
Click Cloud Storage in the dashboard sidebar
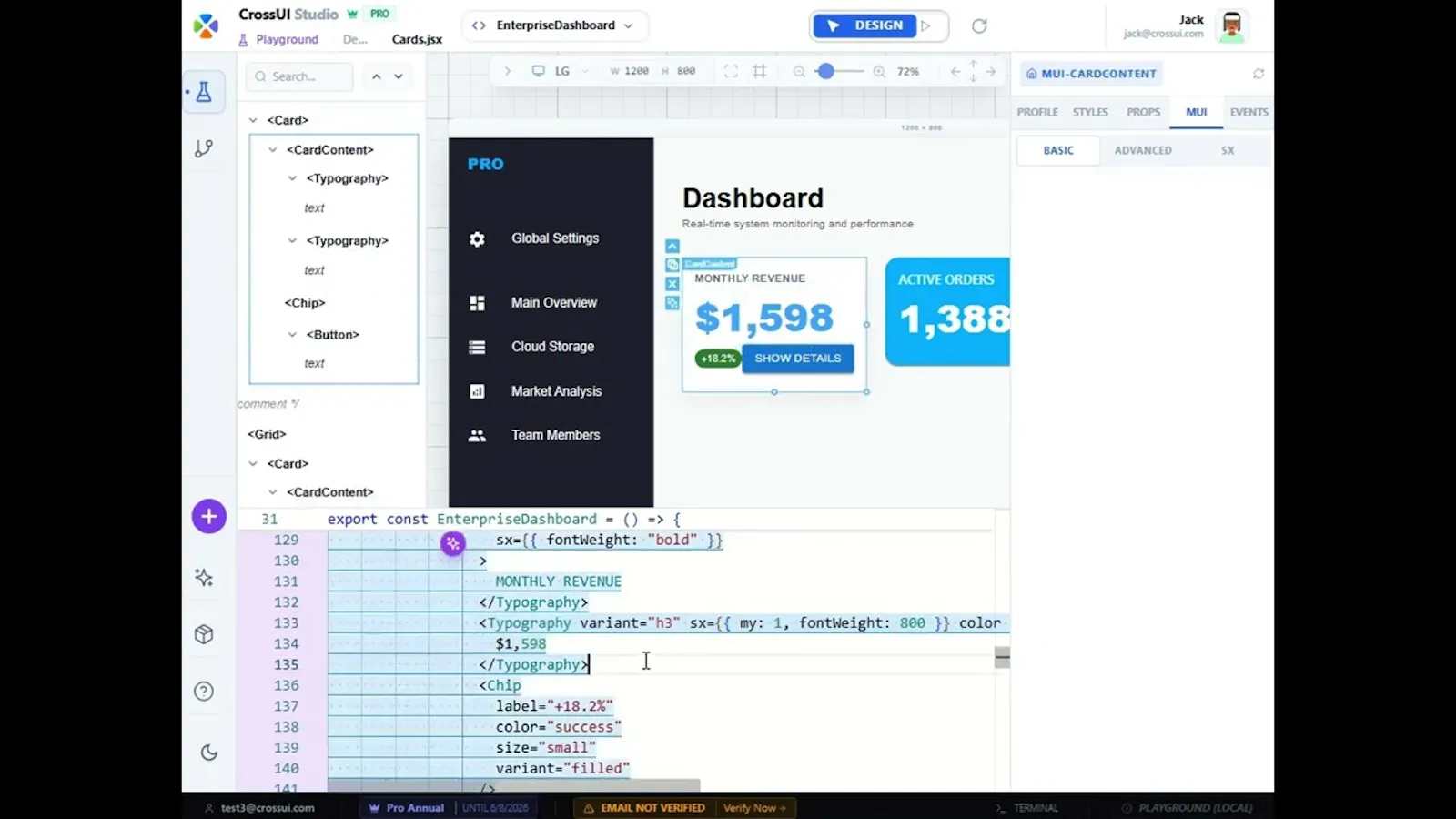[x=552, y=347]
